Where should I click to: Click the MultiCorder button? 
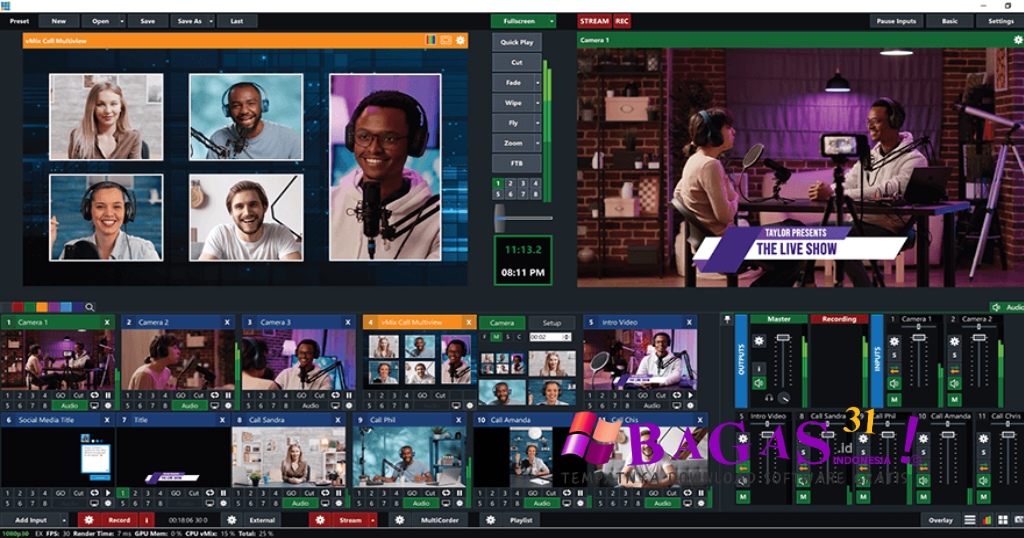coord(440,520)
